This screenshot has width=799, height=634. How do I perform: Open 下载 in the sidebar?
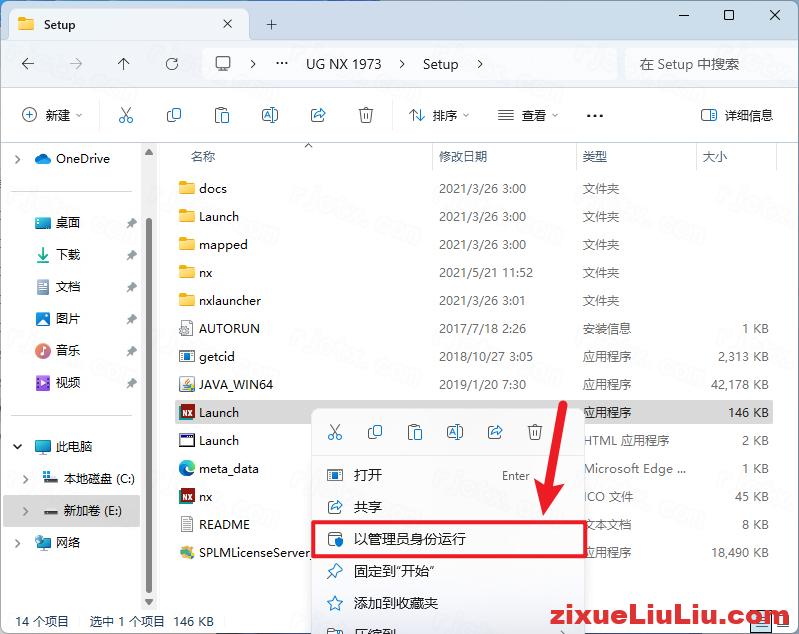click(68, 255)
